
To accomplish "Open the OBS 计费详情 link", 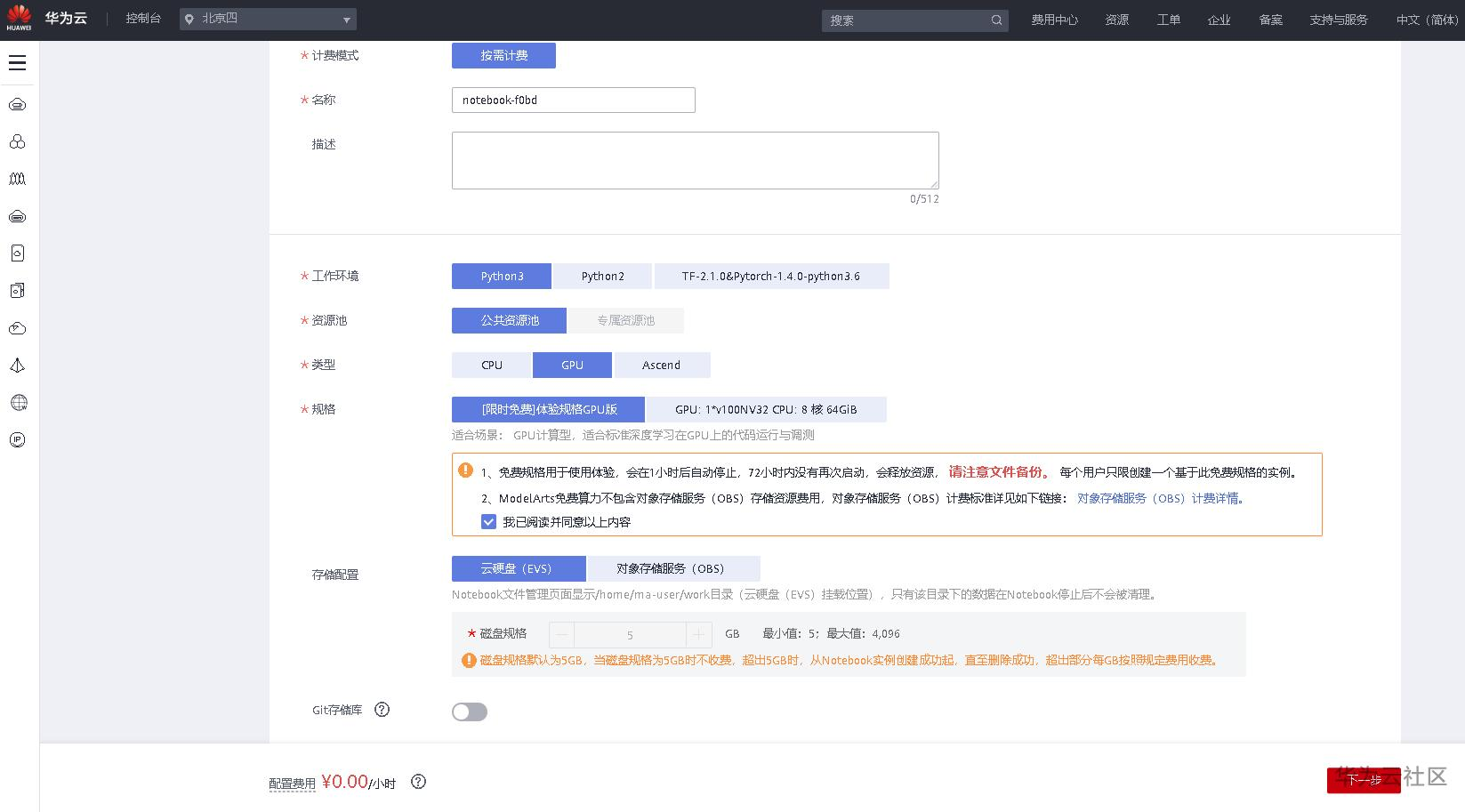I will click(1159, 498).
